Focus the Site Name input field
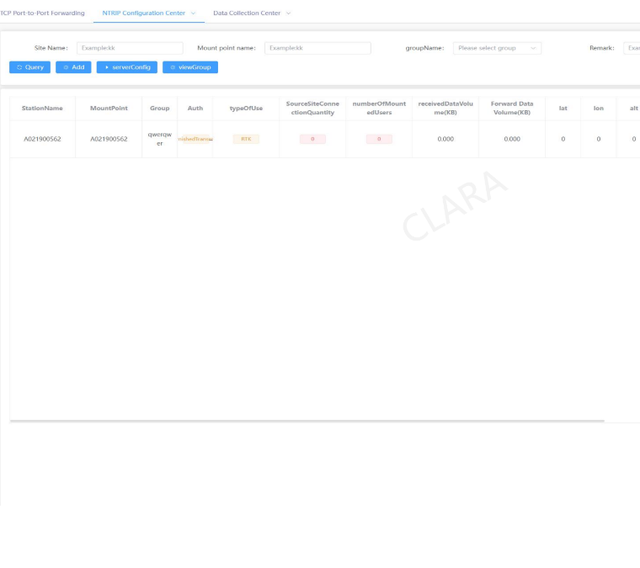The height and width of the screenshot is (568, 640). point(130,48)
